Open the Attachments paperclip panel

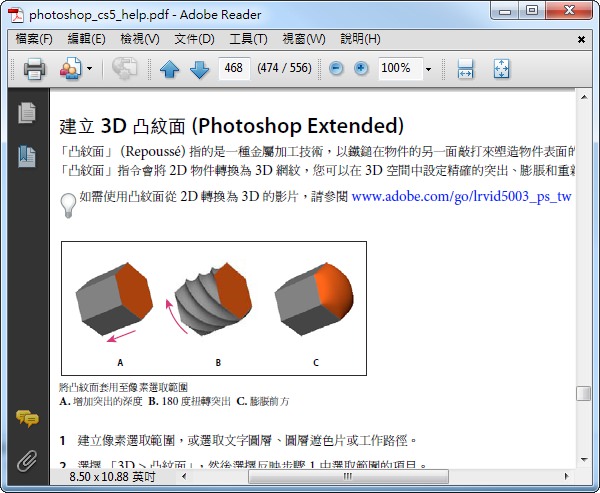[27, 460]
